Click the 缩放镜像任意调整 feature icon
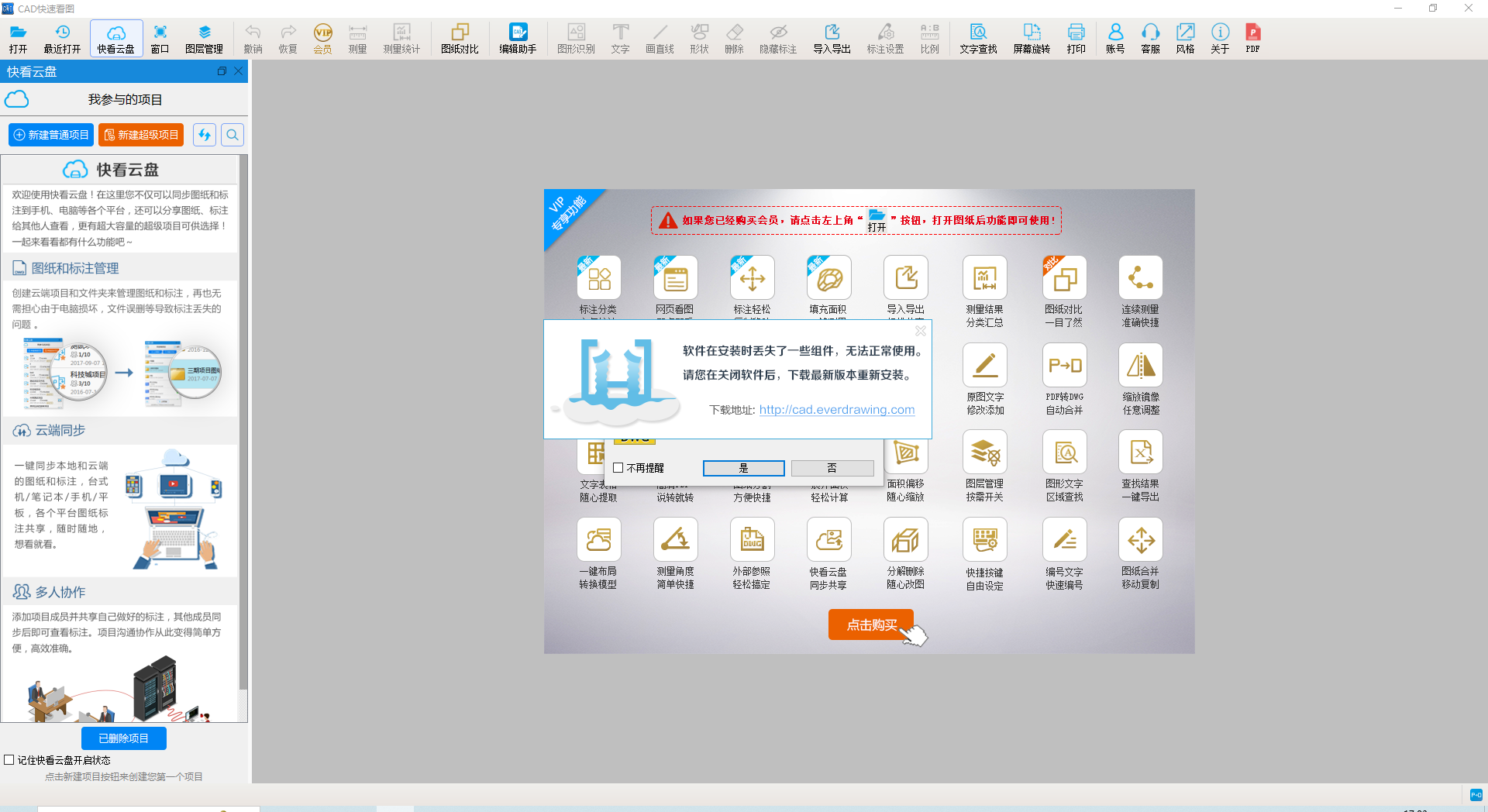This screenshot has height=812, width=1488. (1140, 365)
